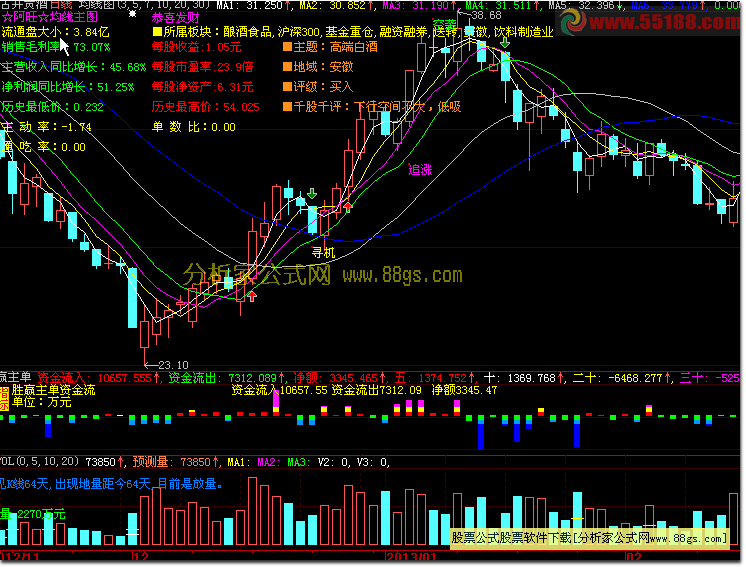The height and width of the screenshot is (567, 746).
Task: Click the red up arrow nearest the 23.10 low
Action: pyautogui.click(x=252, y=297)
